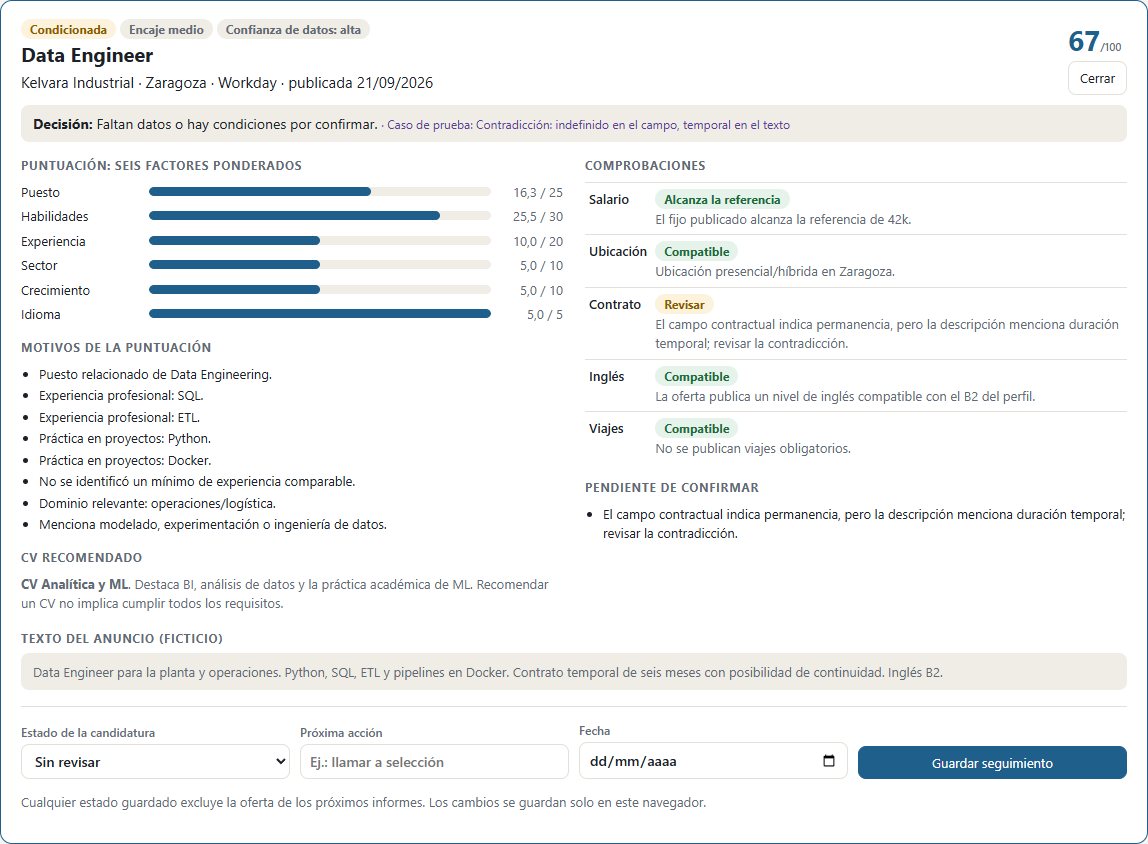
Task: Click the CV Analítica y ML recommendation
Action: [285, 594]
